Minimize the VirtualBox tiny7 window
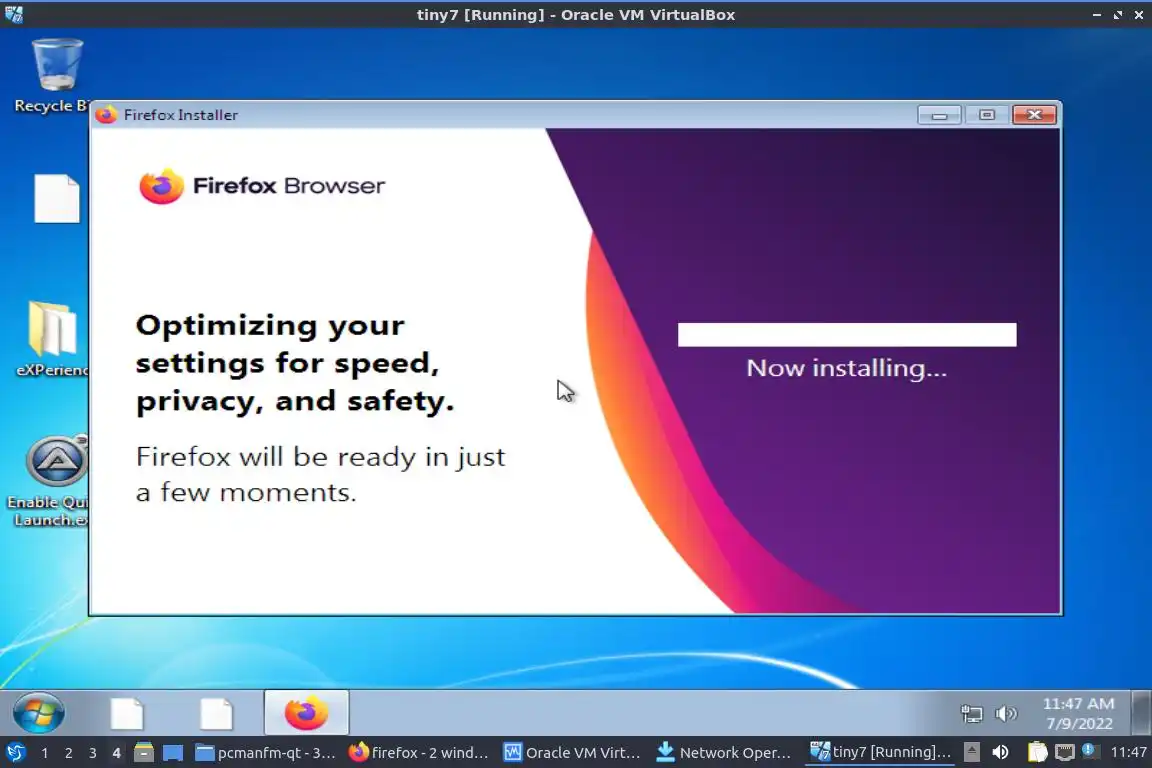The image size is (1152, 768). (1097, 15)
